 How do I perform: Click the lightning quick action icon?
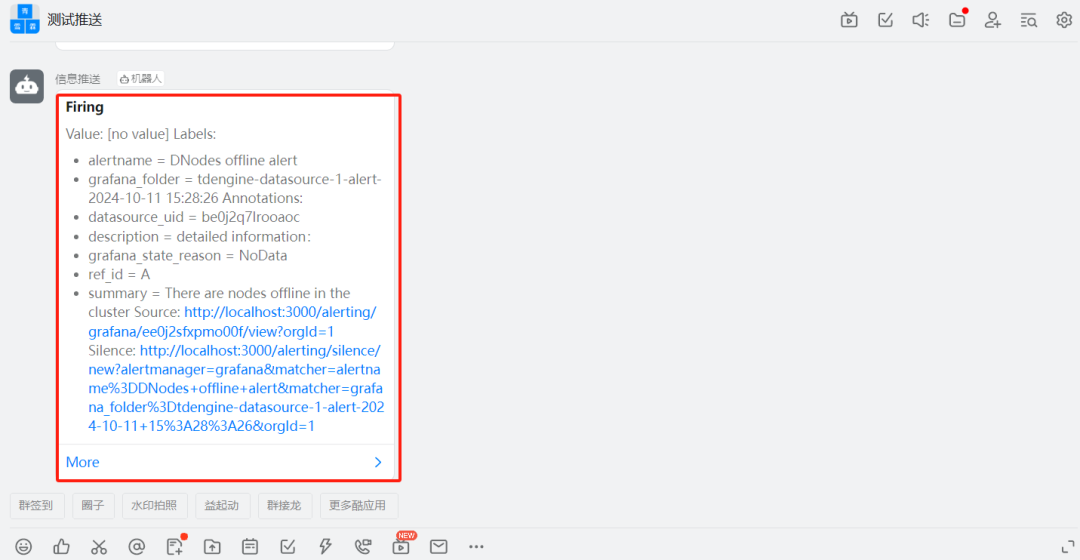click(x=325, y=547)
